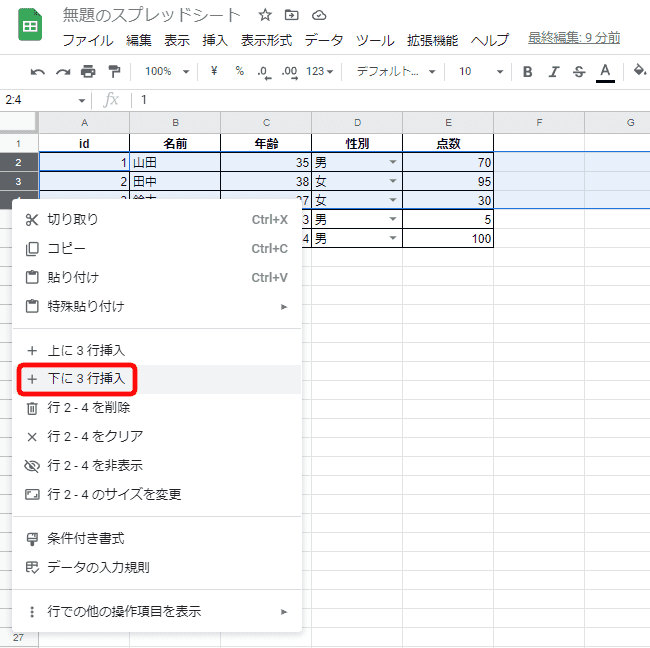The height and width of the screenshot is (648, 650).
Task: Click the name box showing 2:4
Action: click(x=39, y=100)
